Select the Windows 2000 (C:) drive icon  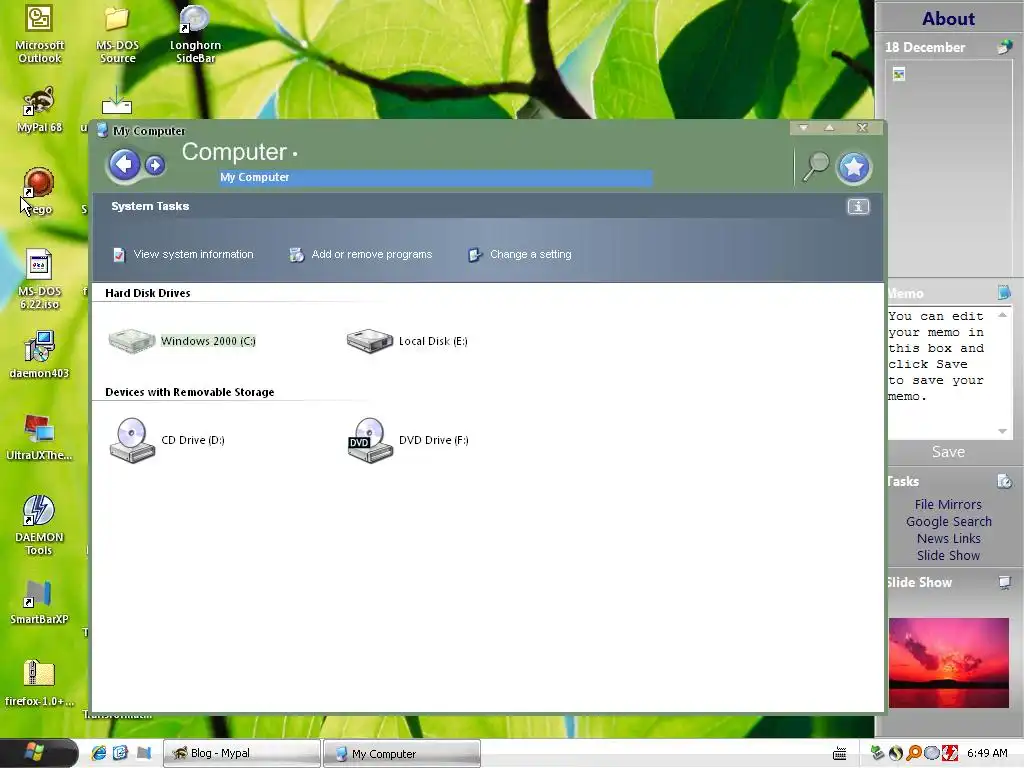click(x=132, y=340)
